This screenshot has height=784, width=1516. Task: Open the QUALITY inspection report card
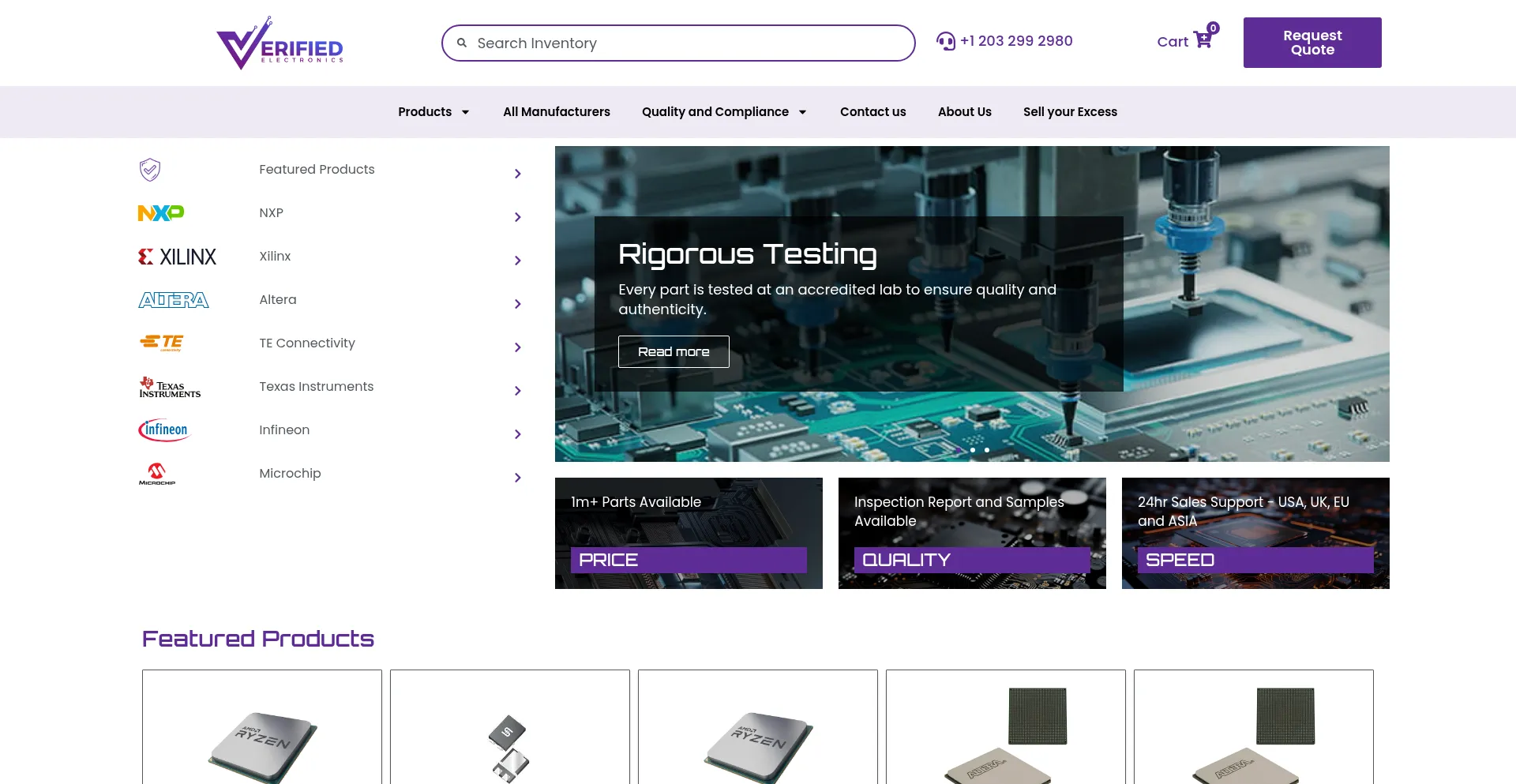point(972,533)
